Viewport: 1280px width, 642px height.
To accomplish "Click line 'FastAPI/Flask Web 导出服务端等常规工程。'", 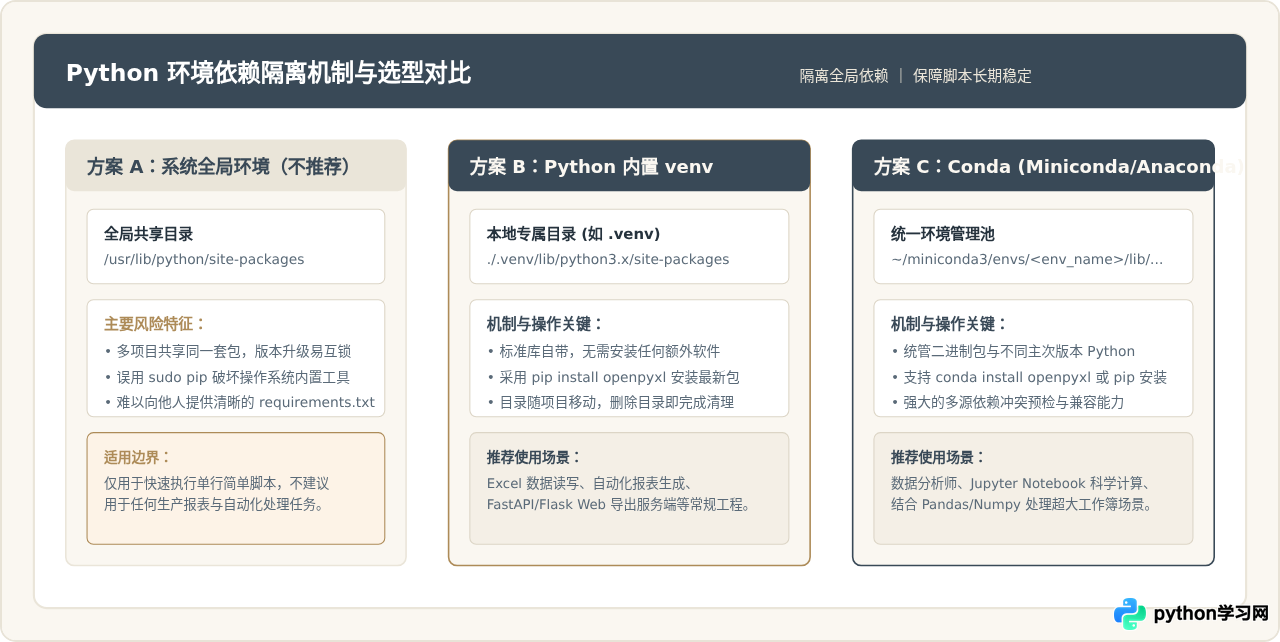I will [619, 505].
